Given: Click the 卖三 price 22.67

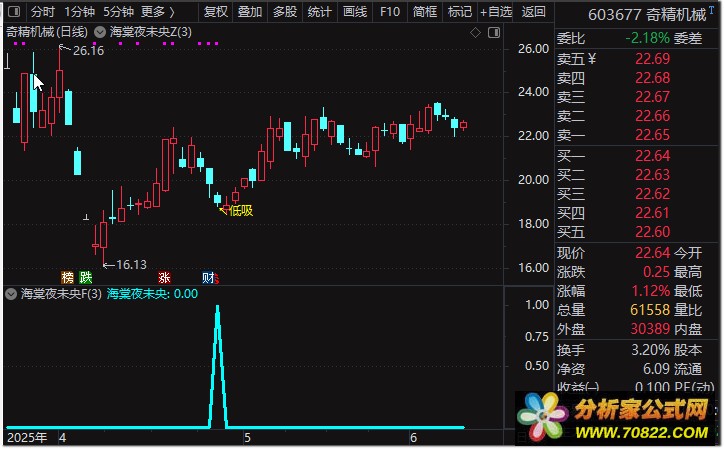Looking at the screenshot, I should point(652,97).
